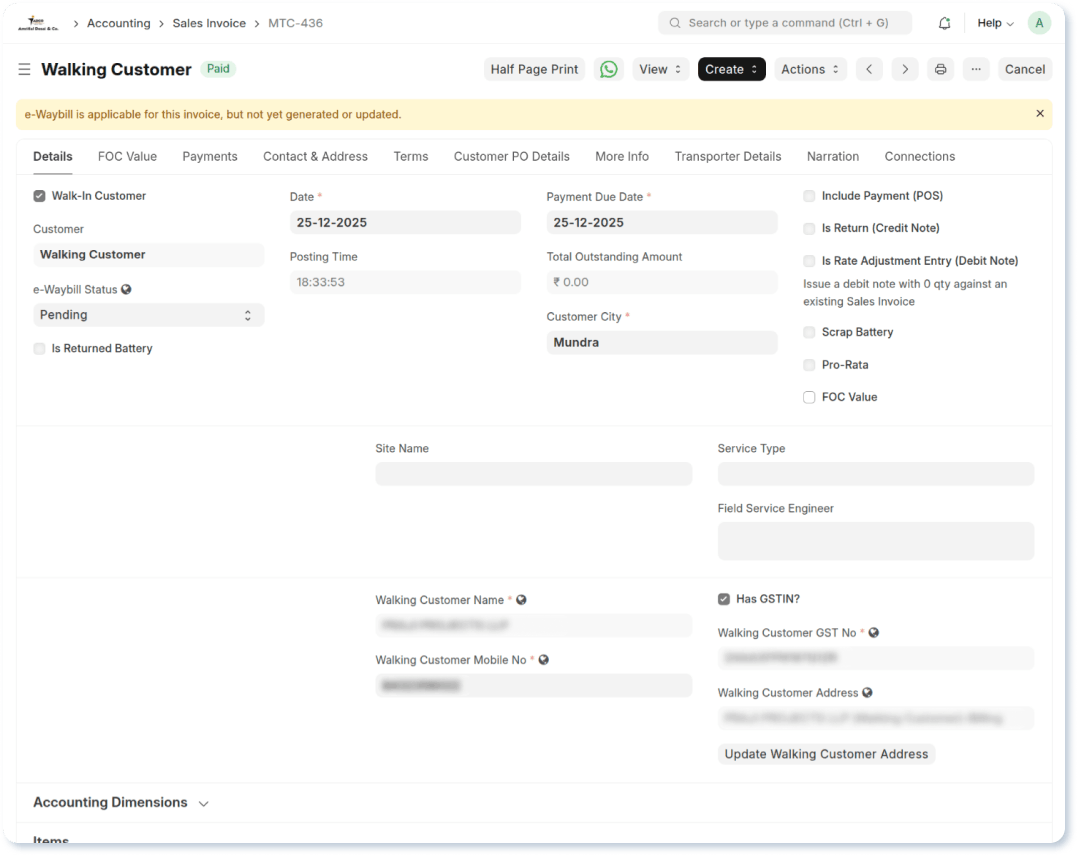Click the WhatsApp share icon

click(609, 69)
